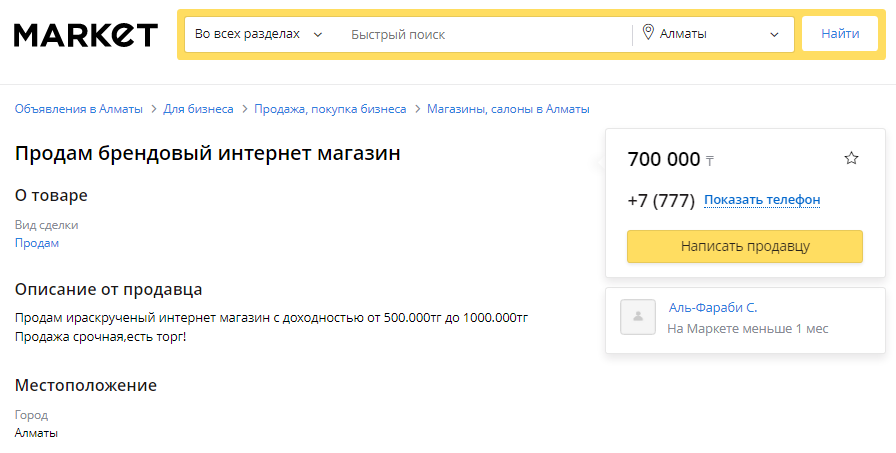Click the MARKET logo
The image size is (896, 453).
[86, 35]
